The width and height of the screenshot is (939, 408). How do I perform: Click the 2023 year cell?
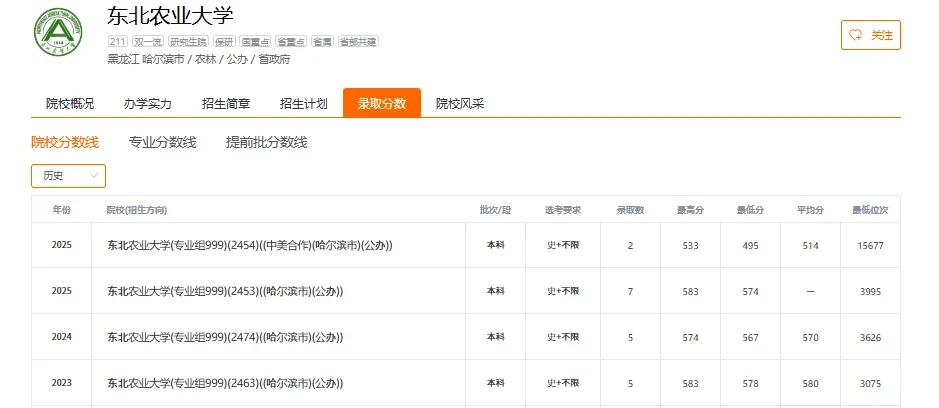(x=62, y=383)
